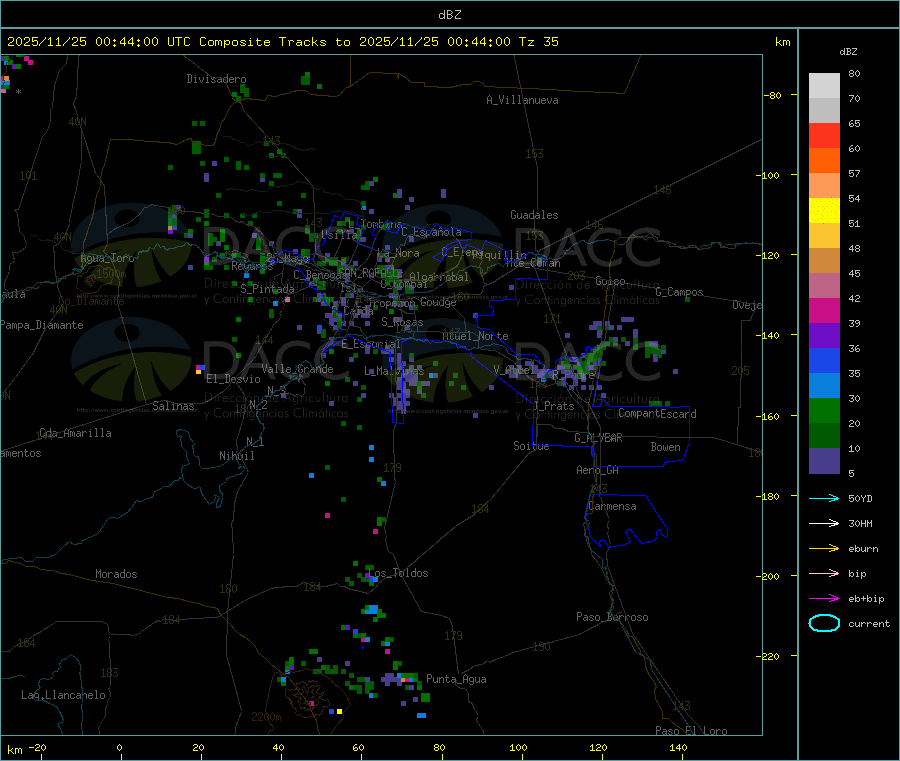The image size is (900, 761).
Task: Click the cyan 50YD track arrow in legend
Action: click(x=824, y=498)
